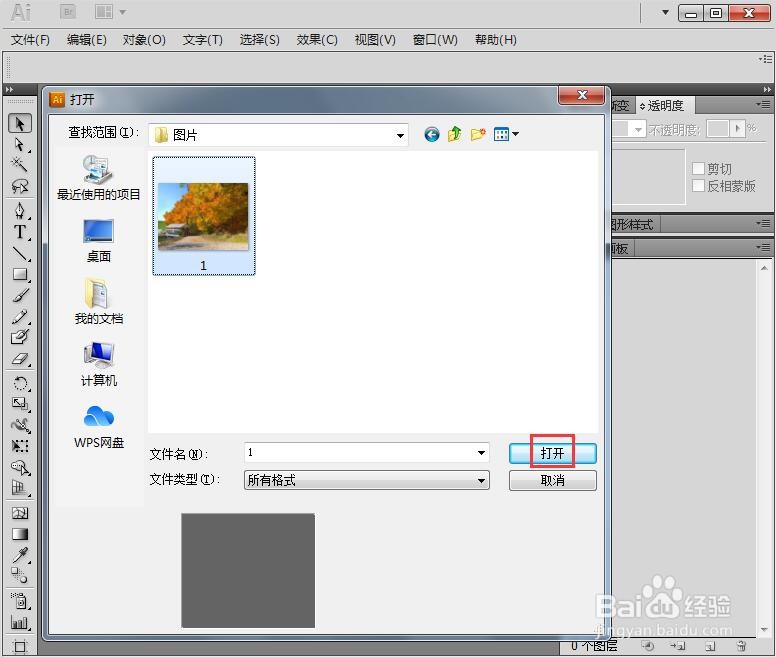Select the Blend tool
The width and height of the screenshot is (776, 658).
pyautogui.click(x=20, y=576)
